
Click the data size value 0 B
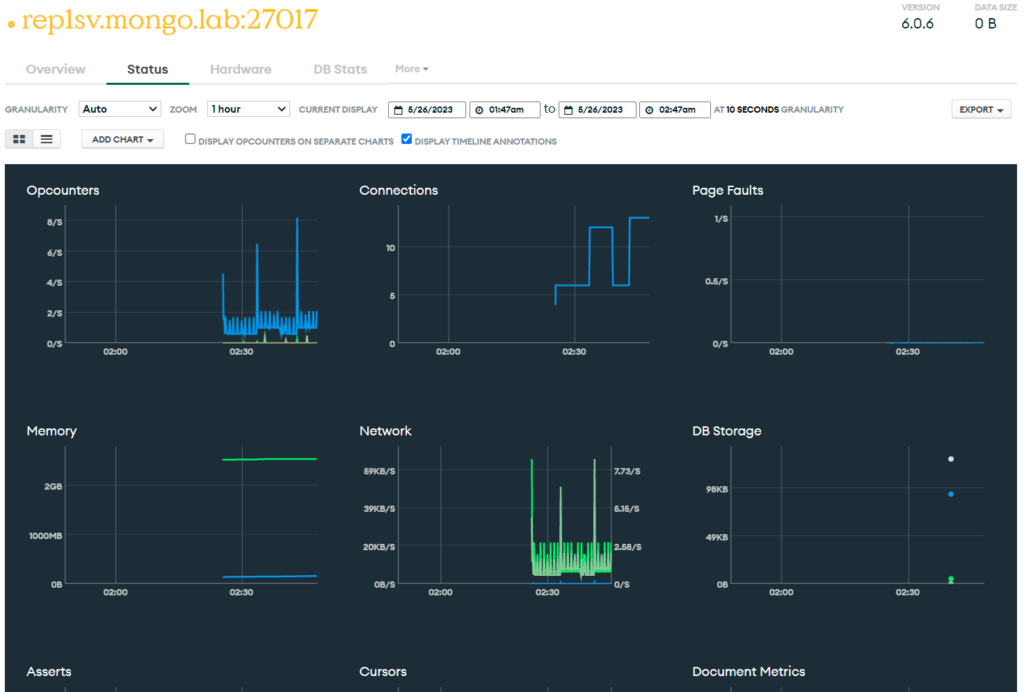(x=985, y=24)
